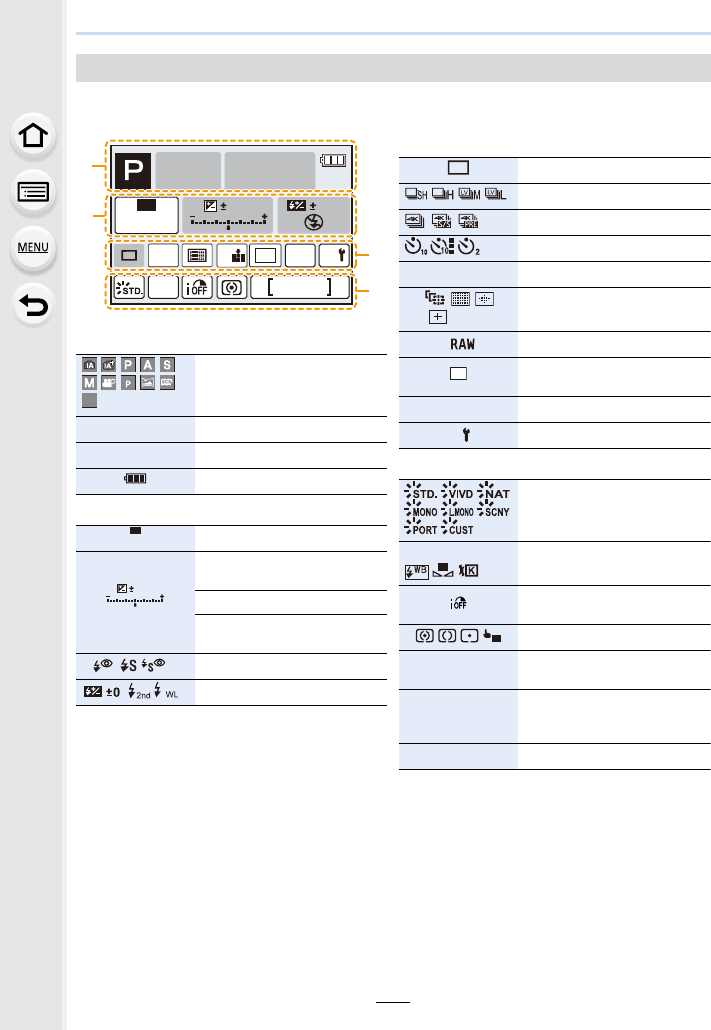
Task: Click bracketed remaining-shots box in screen diagram
Action: click(x=300, y=288)
